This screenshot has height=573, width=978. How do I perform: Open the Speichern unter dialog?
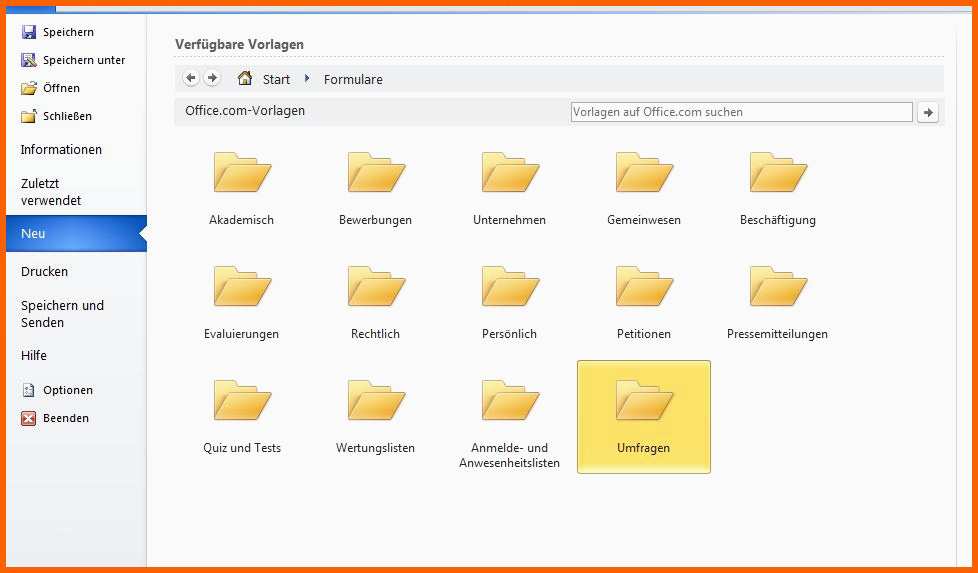[83, 60]
